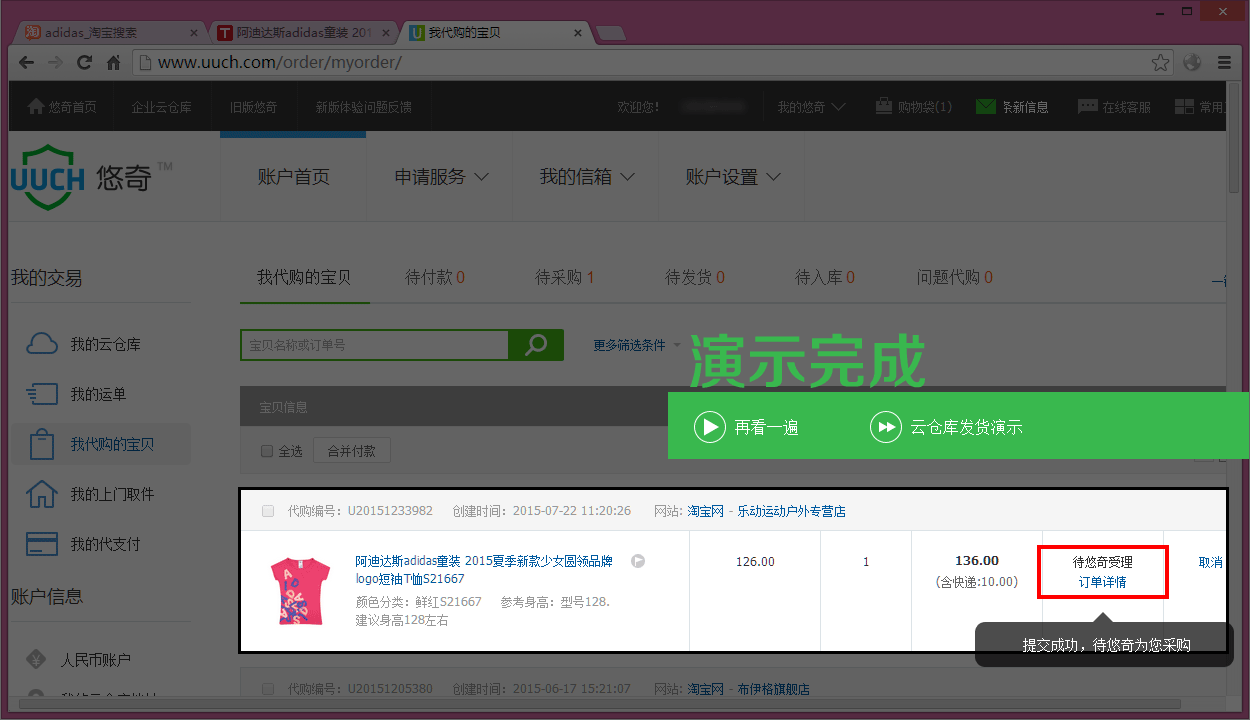Switch to 待付款 tab

tap(435, 277)
